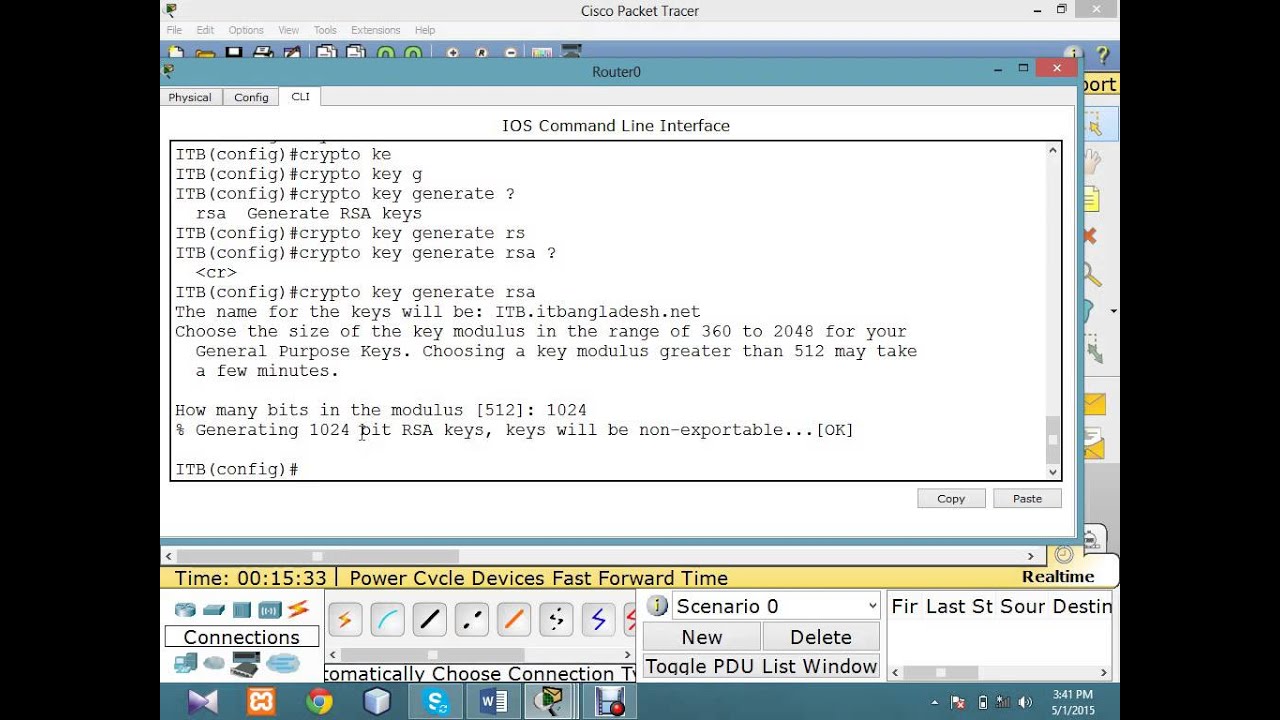Pick the phone line connection
This screenshot has width=1280, height=720.
point(556,620)
